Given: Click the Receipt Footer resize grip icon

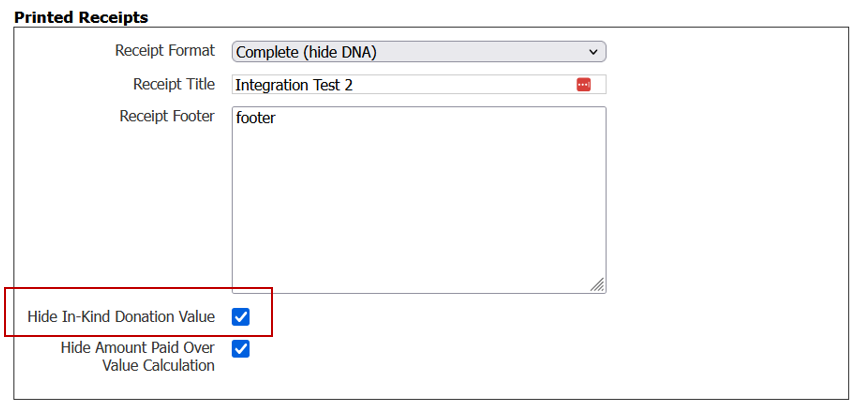Looking at the screenshot, I should point(597,285).
